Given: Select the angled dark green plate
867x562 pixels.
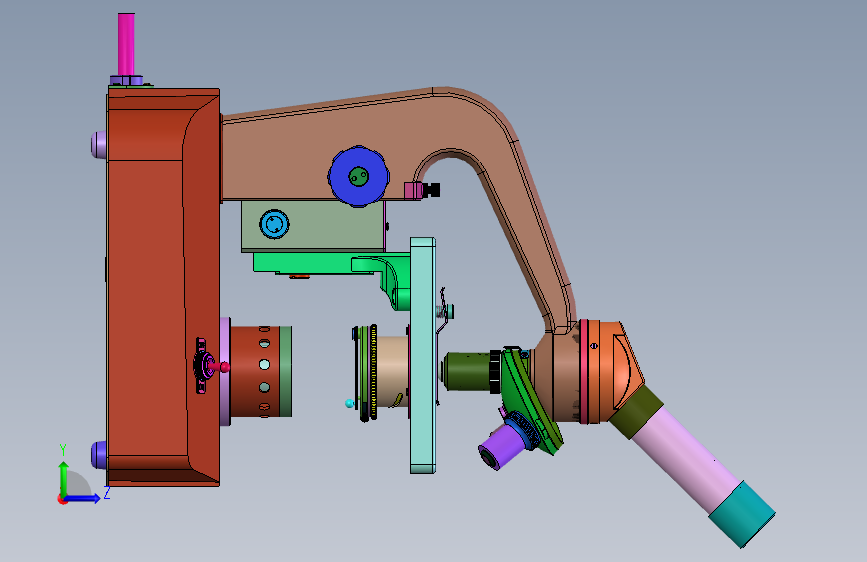Looking at the screenshot, I should 531,401.
